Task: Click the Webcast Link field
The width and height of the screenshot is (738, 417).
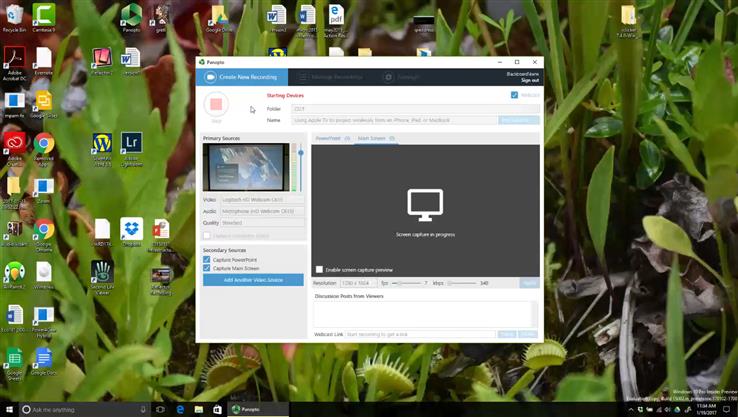Action: [420, 334]
